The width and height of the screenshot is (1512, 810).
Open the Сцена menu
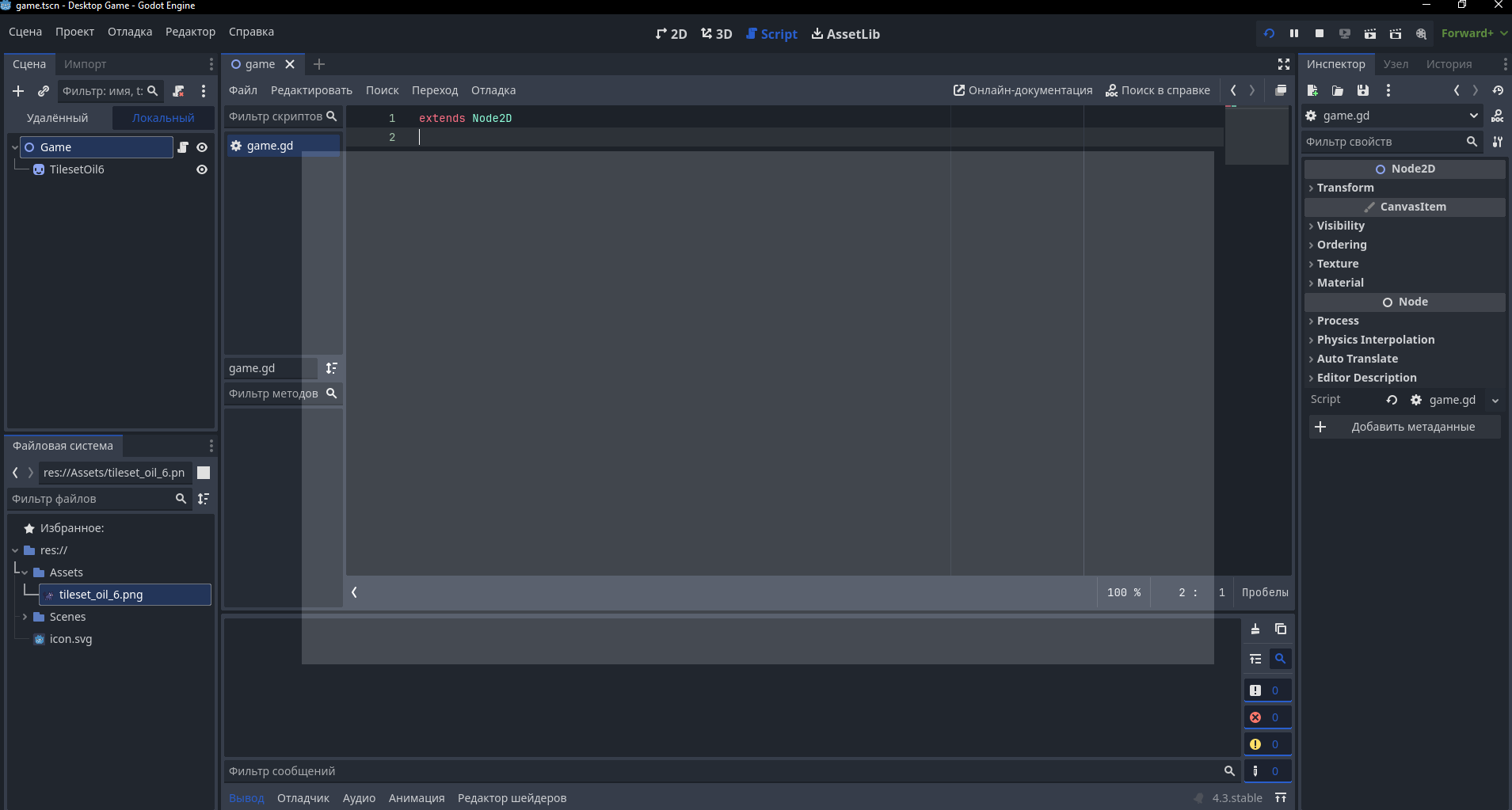25,32
